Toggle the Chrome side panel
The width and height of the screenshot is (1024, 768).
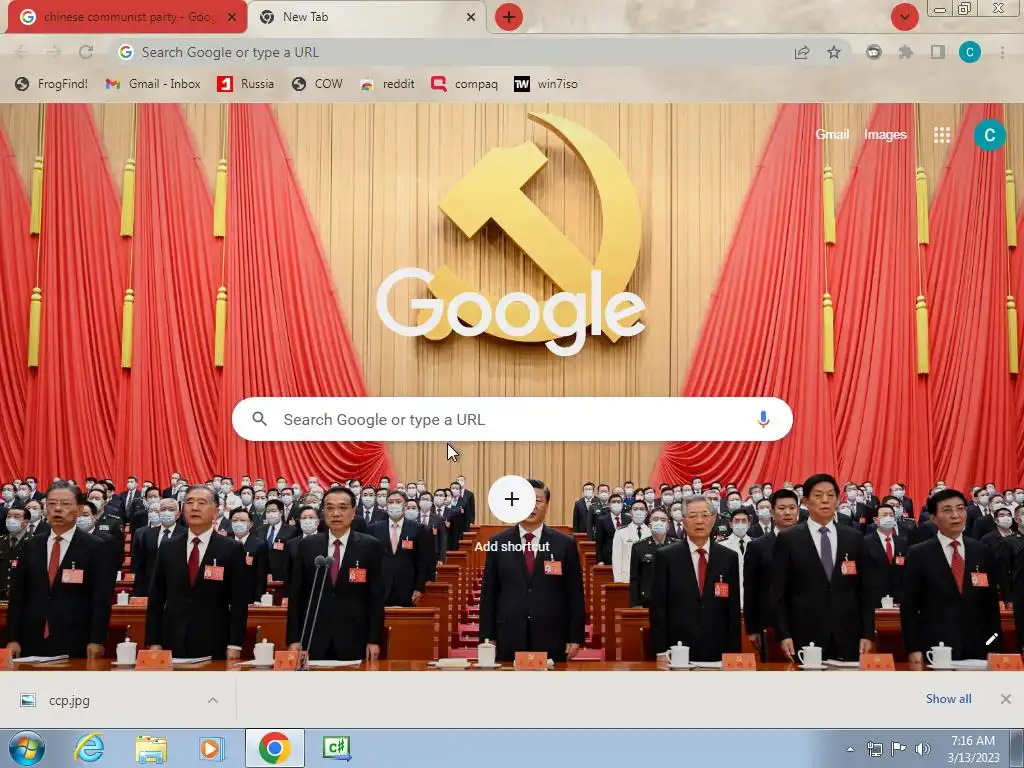click(x=938, y=52)
